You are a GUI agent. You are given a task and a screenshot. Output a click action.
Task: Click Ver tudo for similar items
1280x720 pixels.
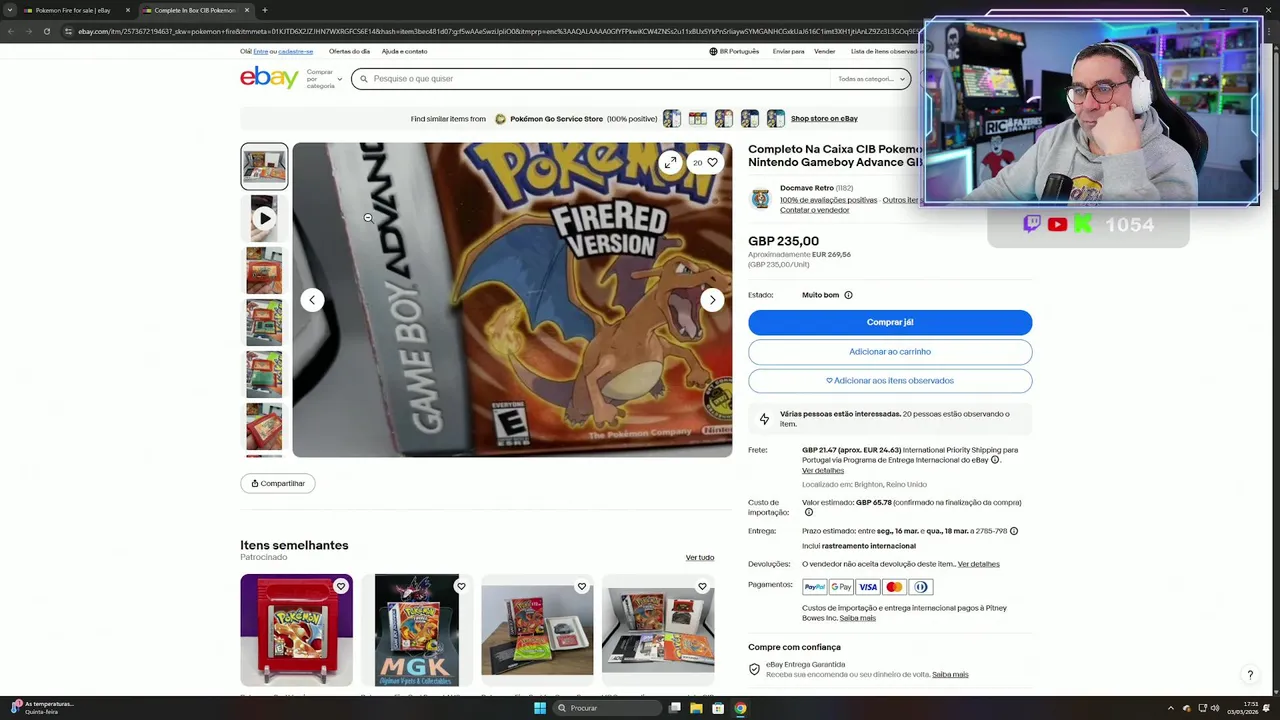coord(700,558)
